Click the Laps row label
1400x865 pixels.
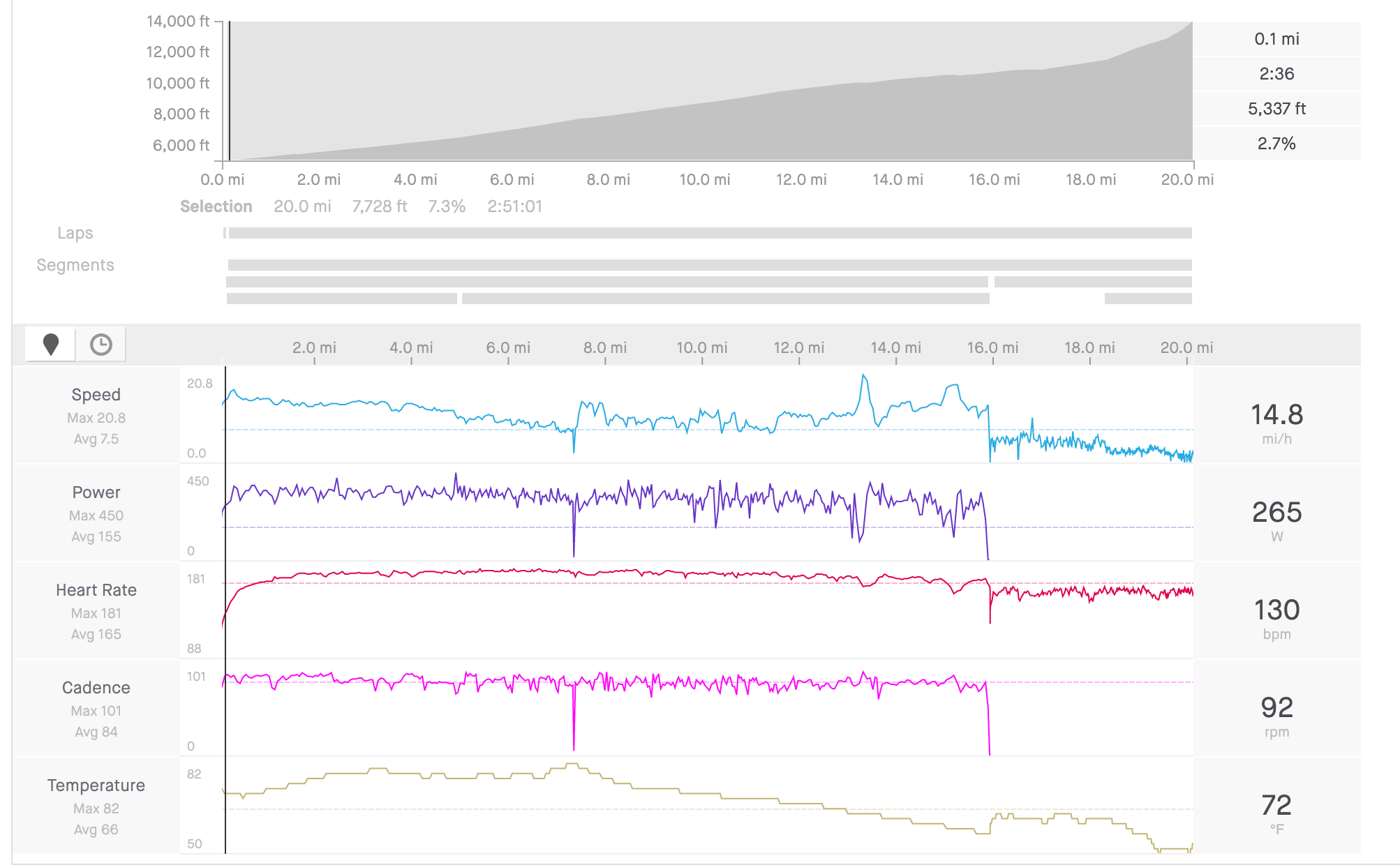[x=75, y=233]
